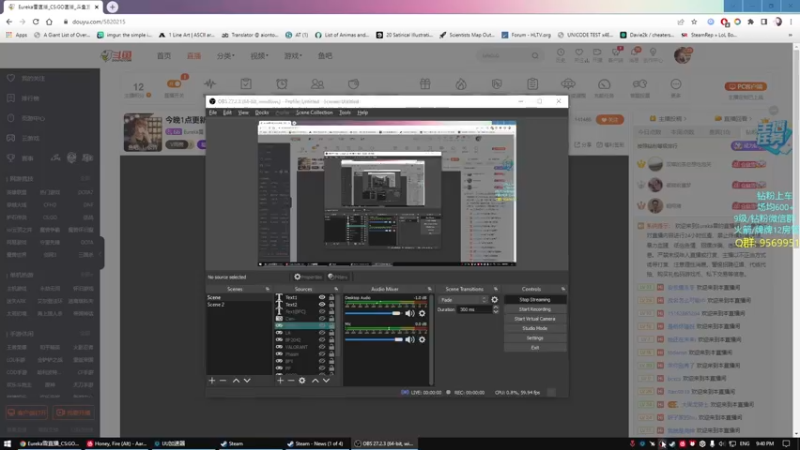Toggle the lock on the Text2 source
The image size is (800, 450).
(x=332, y=304)
